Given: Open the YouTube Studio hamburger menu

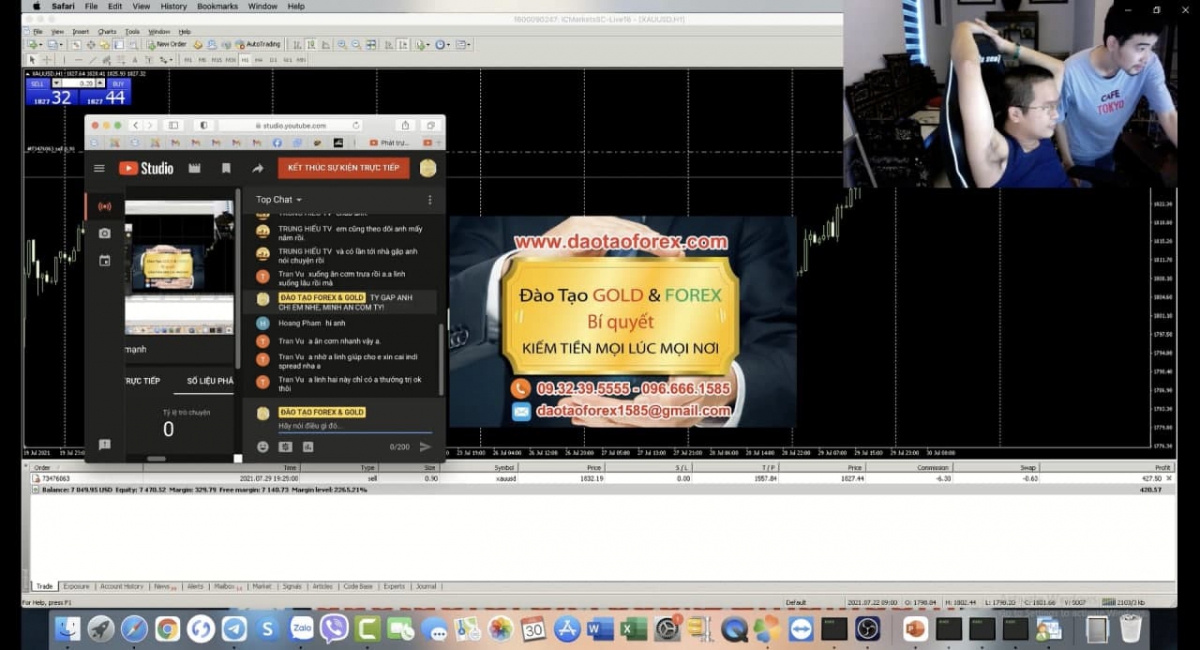Looking at the screenshot, I should coord(99,168).
